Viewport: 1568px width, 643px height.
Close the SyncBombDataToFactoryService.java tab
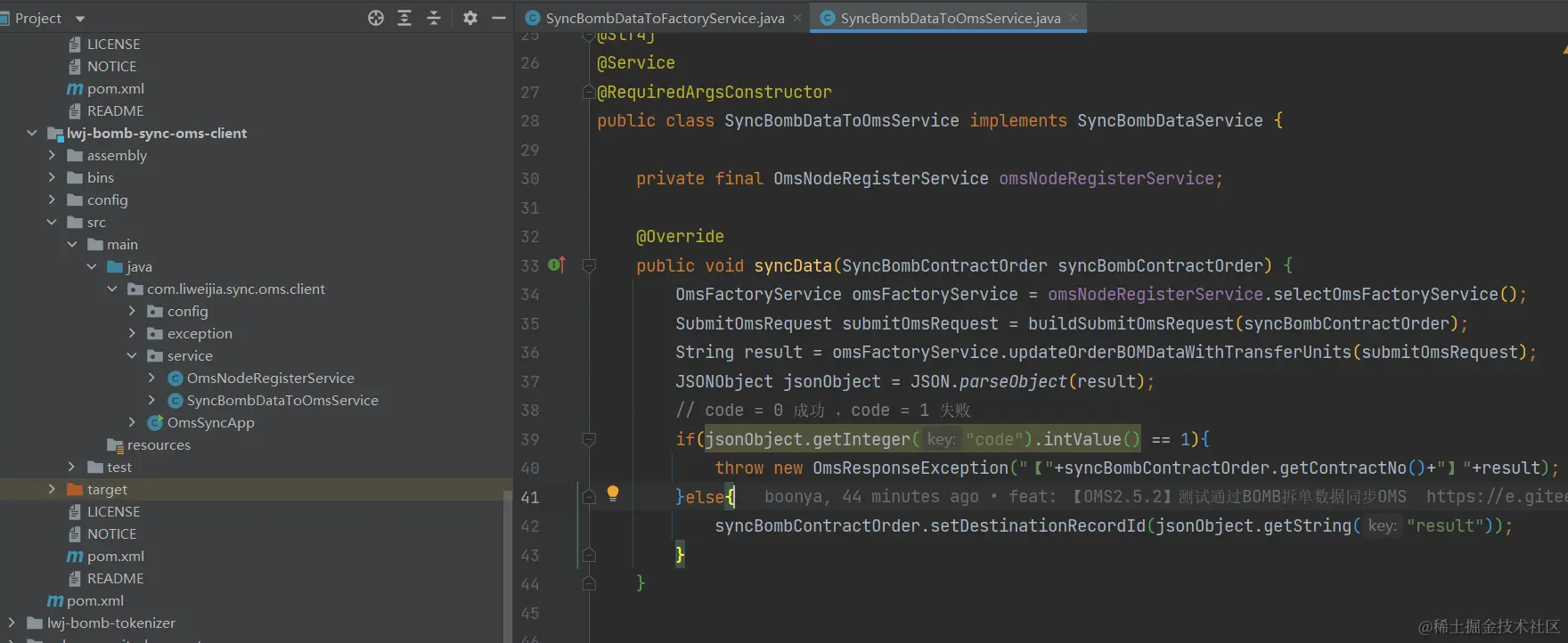pyautogui.click(x=797, y=18)
